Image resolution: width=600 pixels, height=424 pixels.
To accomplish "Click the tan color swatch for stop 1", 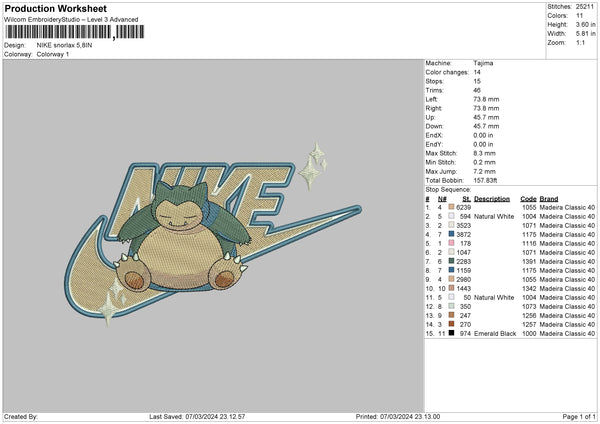I will tap(452, 207).
